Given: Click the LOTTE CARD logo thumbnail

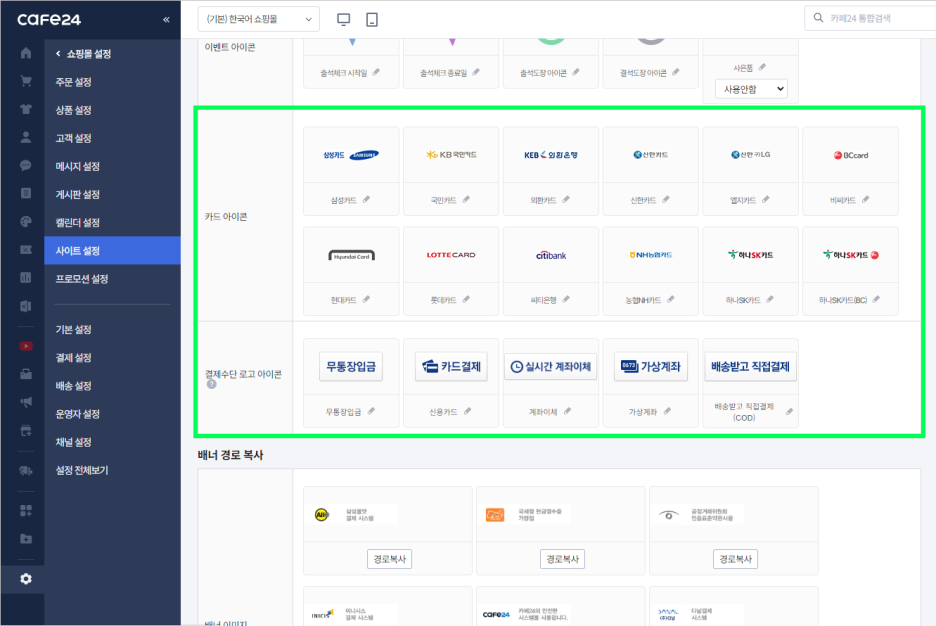Looking at the screenshot, I should [451, 255].
